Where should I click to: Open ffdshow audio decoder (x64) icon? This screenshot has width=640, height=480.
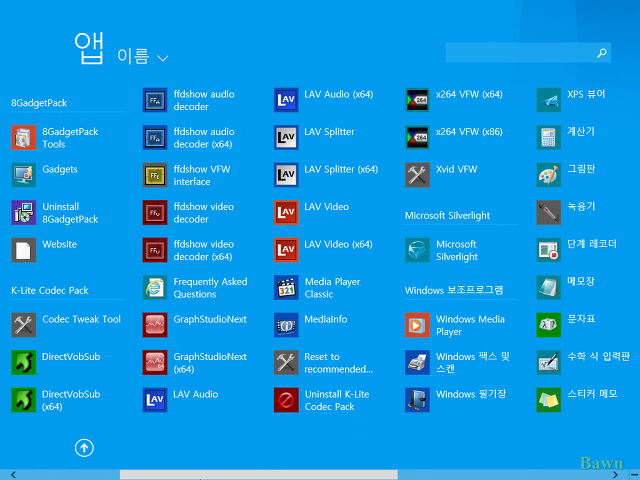[155, 138]
